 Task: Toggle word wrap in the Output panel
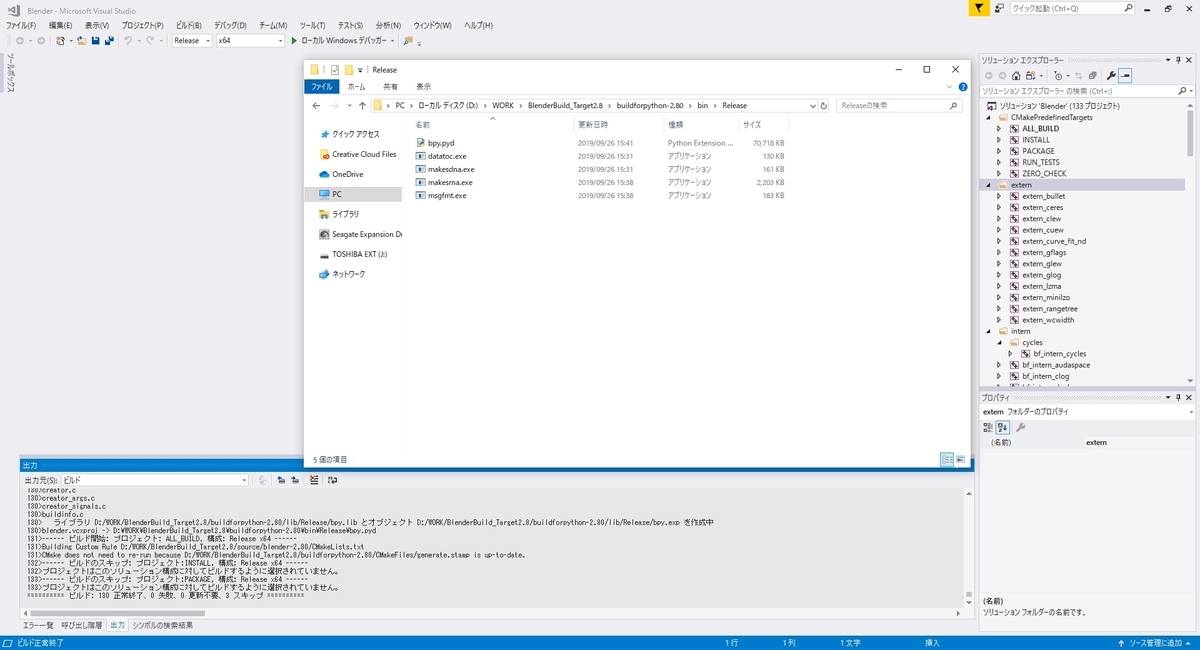click(x=332, y=480)
